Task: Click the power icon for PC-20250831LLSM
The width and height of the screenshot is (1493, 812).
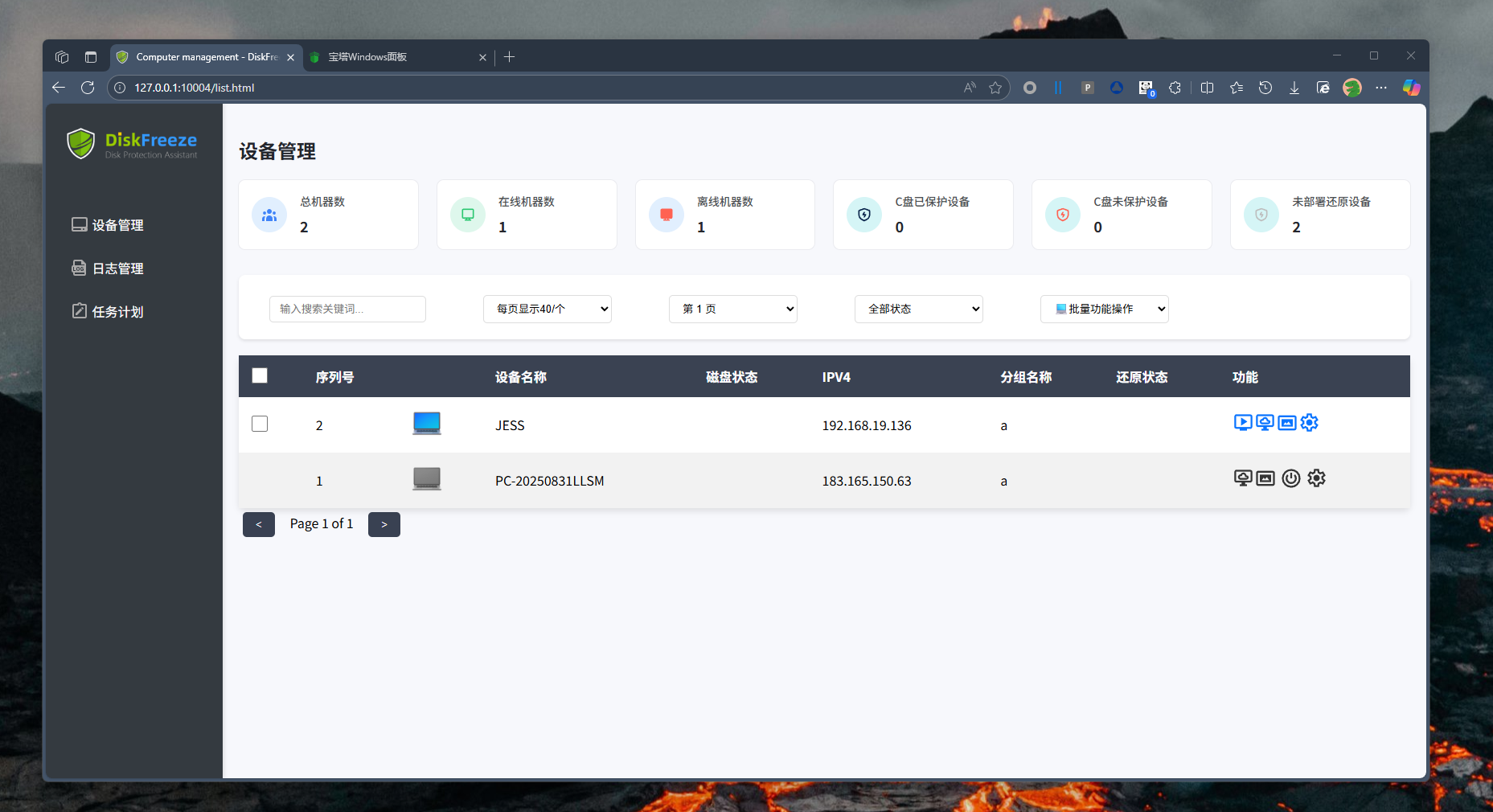Action: (1291, 478)
